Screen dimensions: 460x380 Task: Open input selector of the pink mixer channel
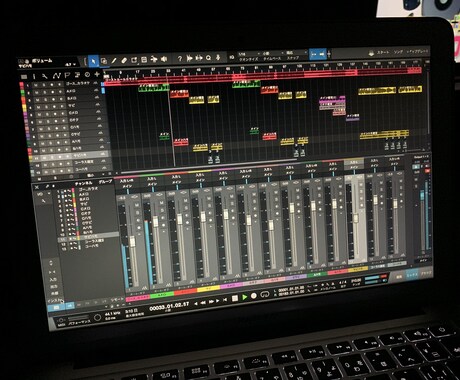click(127, 181)
